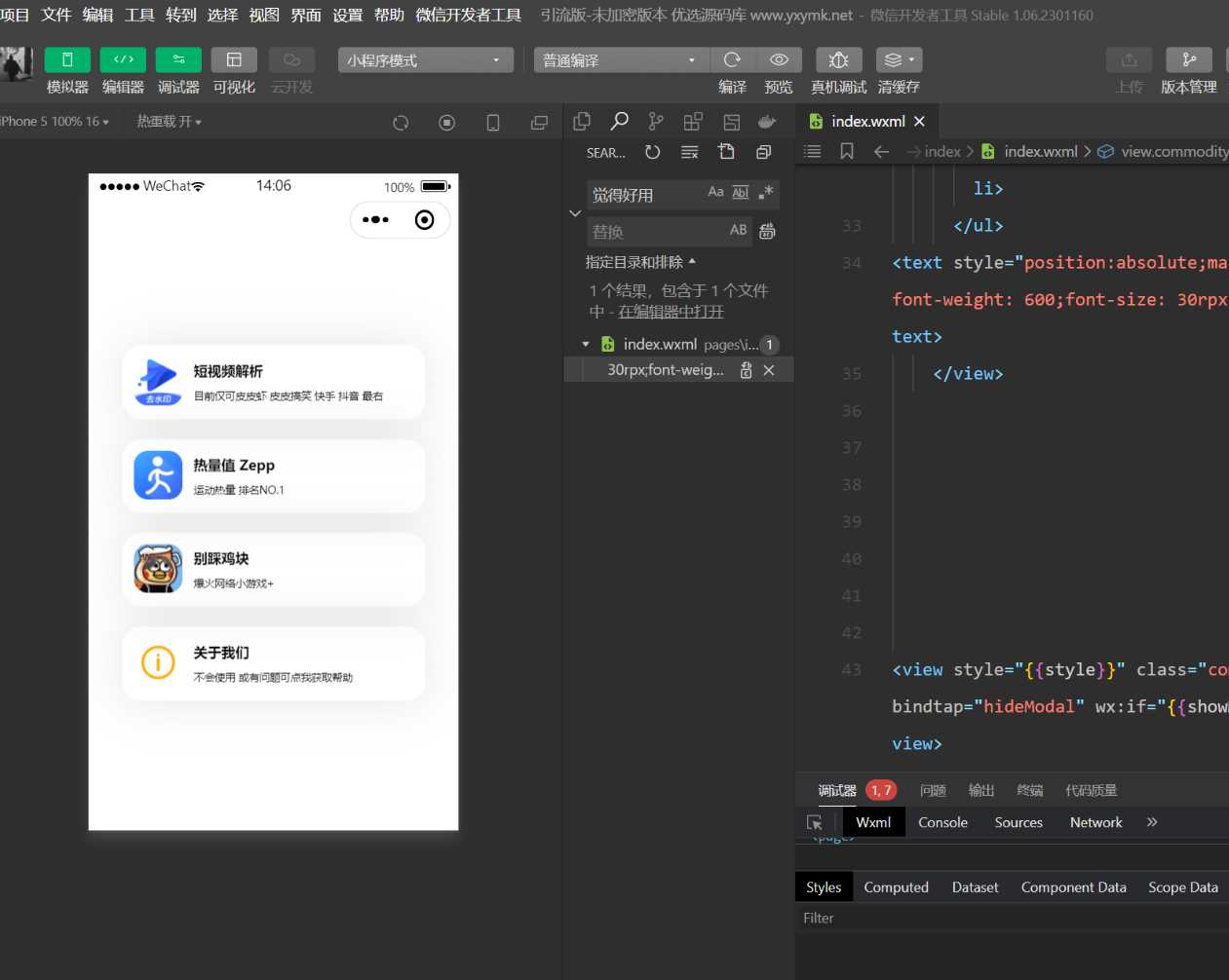1229x980 pixels.
Task: Tap the 短视频解析 card in simulator
Action: [x=274, y=383]
